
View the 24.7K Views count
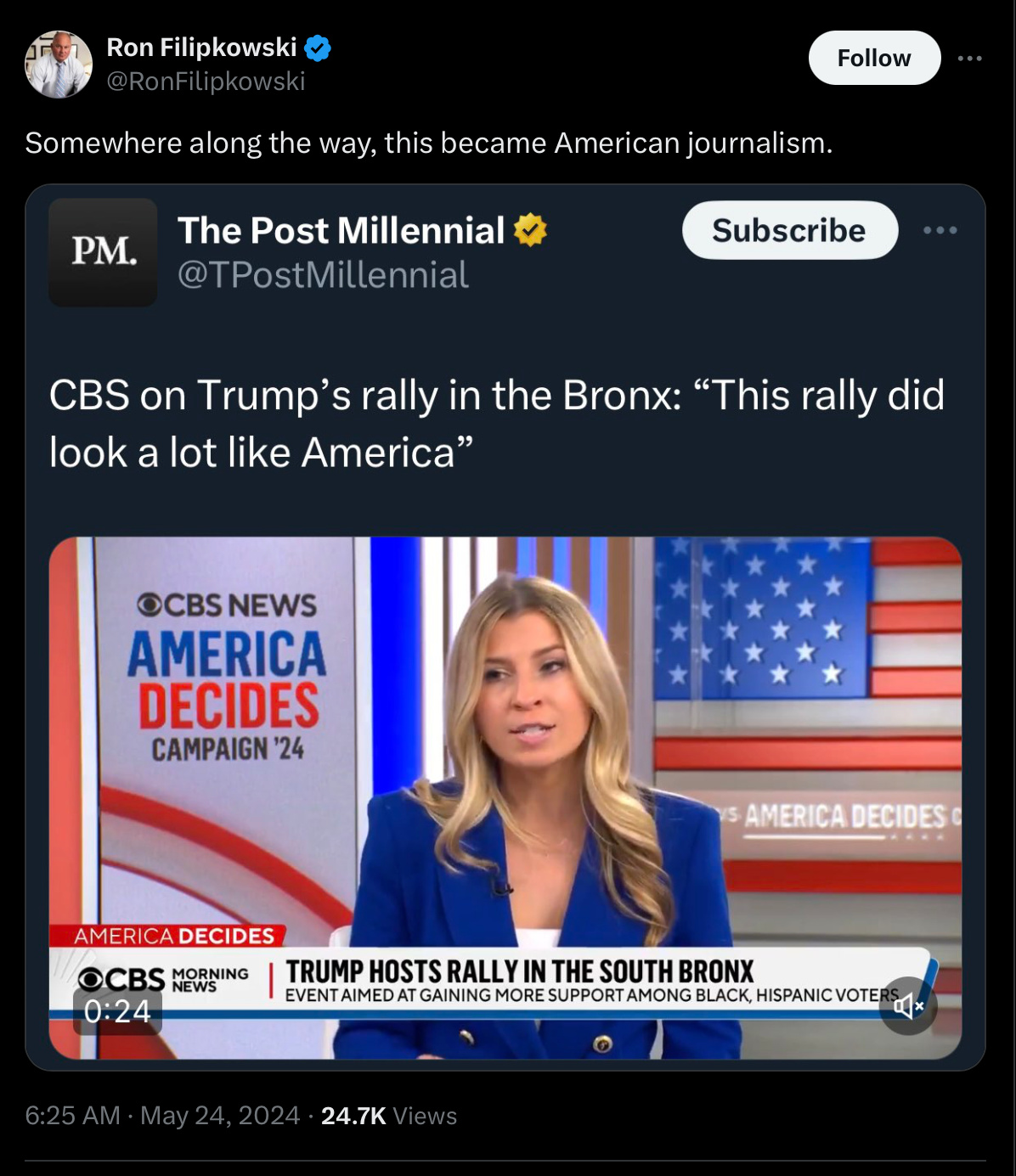388,1116
